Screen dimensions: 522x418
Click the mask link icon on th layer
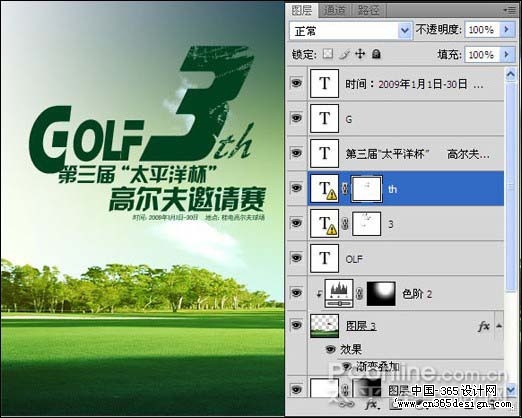pos(345,189)
